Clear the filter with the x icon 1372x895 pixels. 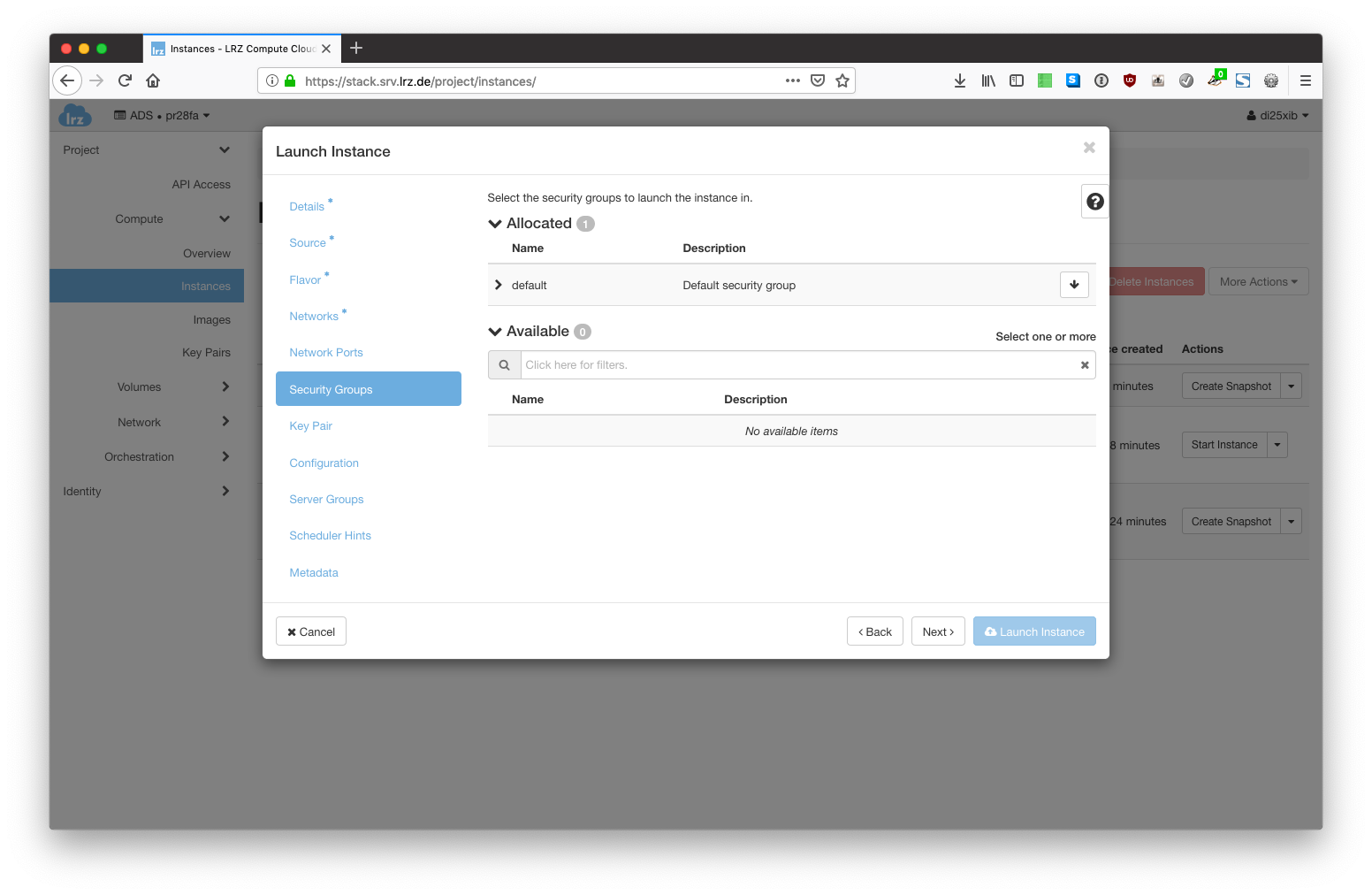(1085, 365)
